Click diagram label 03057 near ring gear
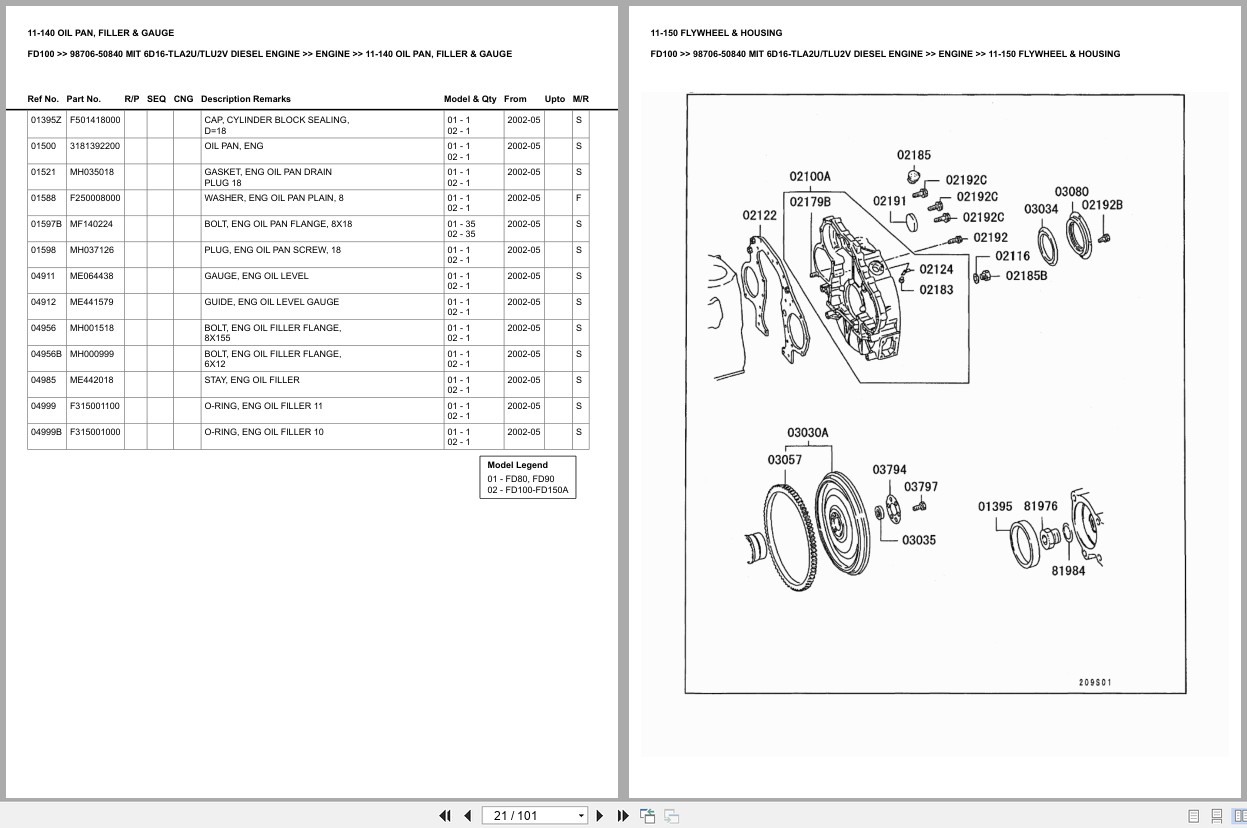The width and height of the screenshot is (1247, 828). point(785,460)
